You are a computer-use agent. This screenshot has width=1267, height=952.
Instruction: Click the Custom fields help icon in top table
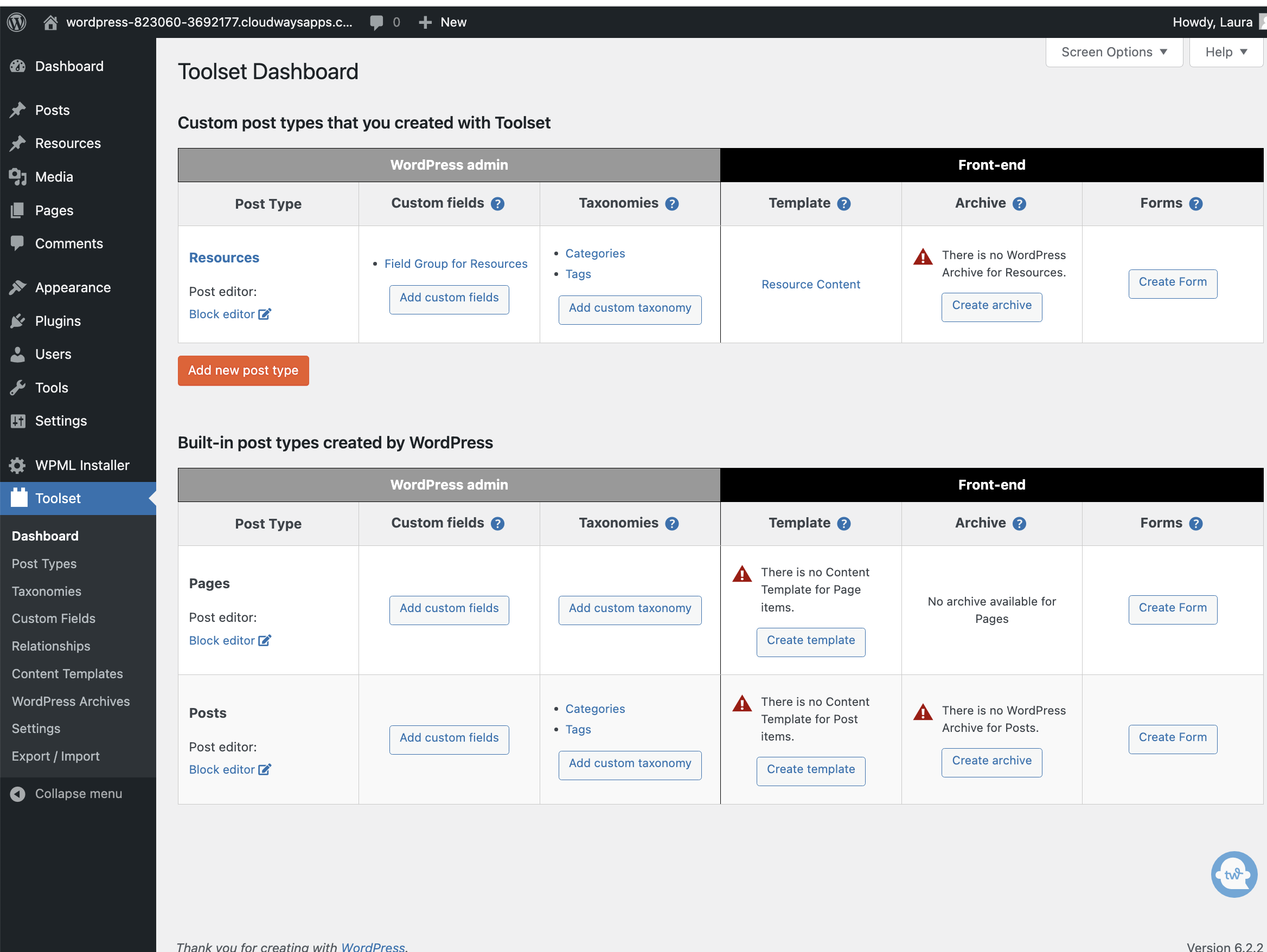498,204
